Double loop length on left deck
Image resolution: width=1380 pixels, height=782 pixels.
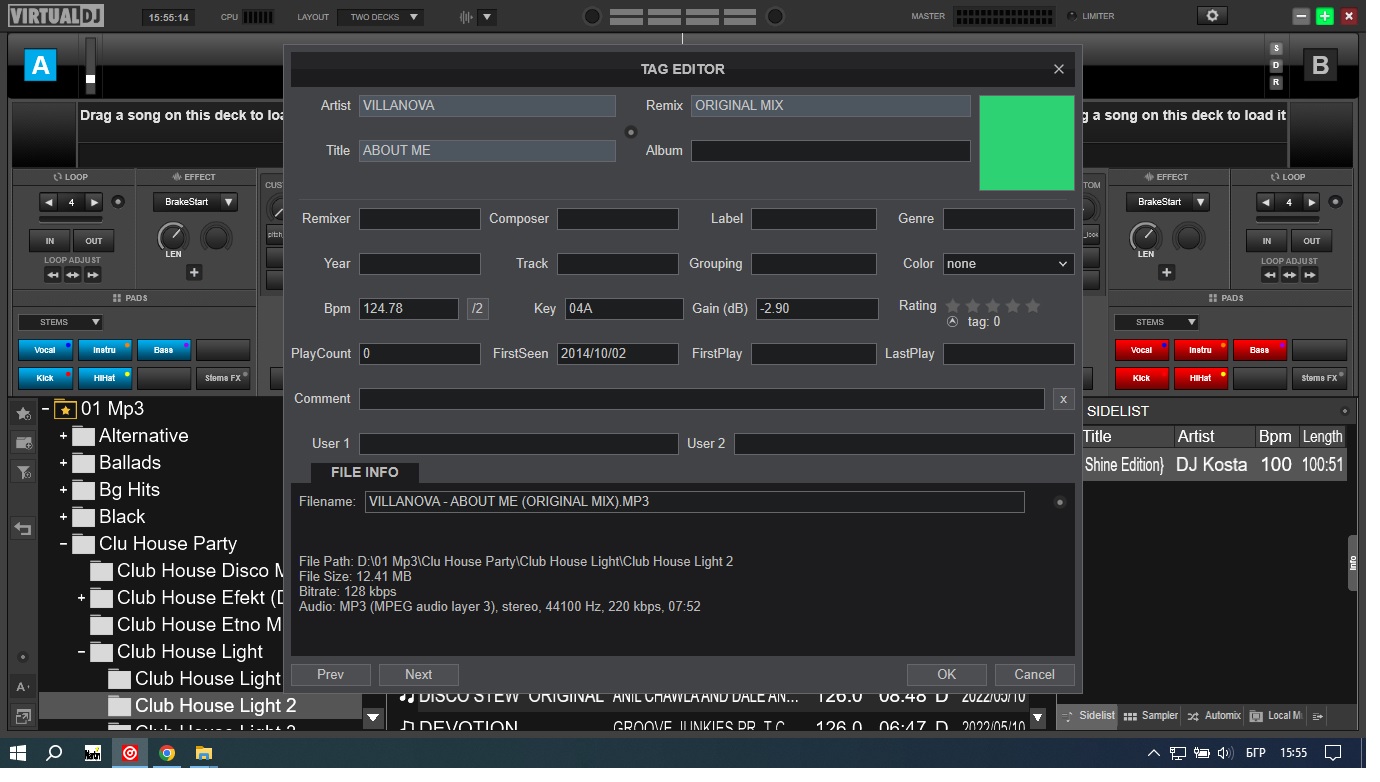click(x=94, y=202)
